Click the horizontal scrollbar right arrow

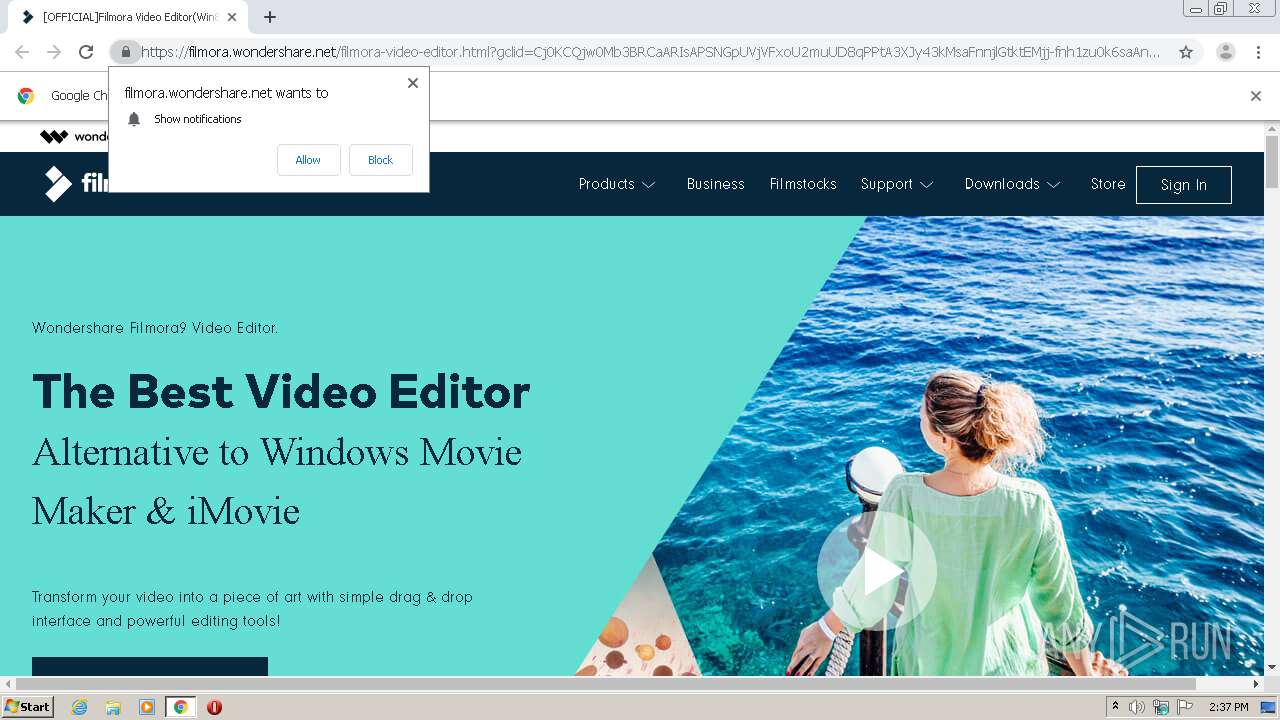point(1257,684)
